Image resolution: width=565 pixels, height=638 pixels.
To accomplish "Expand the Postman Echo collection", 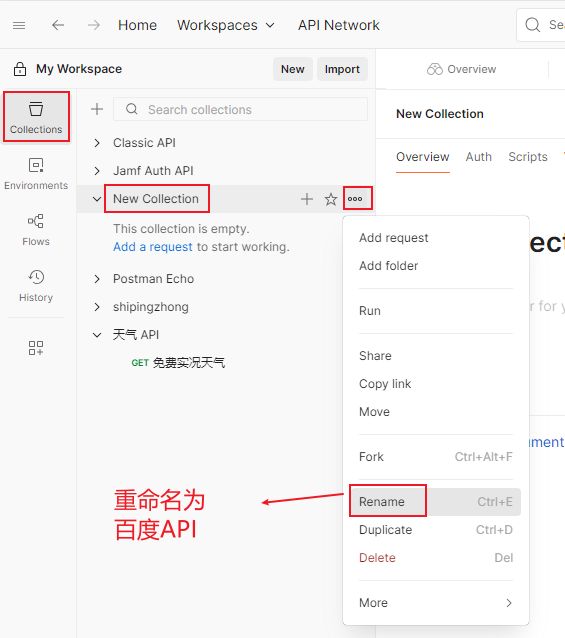I will click(97, 279).
